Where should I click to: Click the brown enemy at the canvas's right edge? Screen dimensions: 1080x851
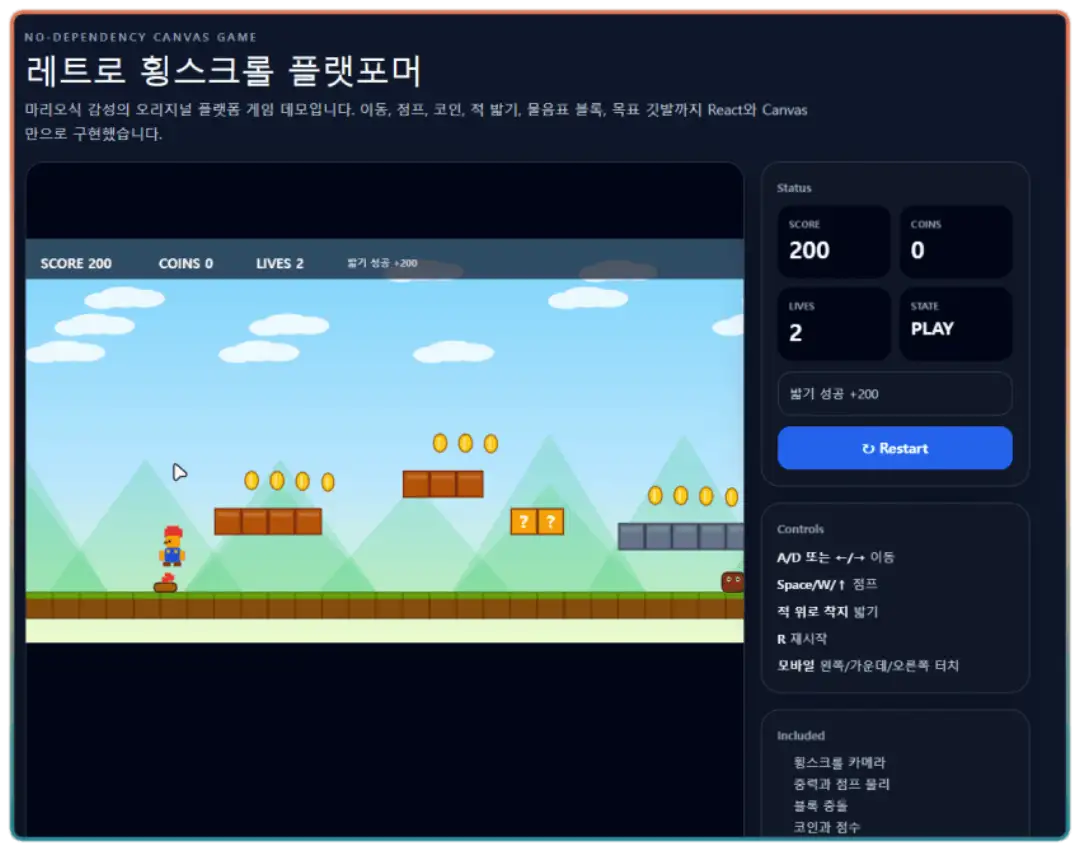point(732,582)
